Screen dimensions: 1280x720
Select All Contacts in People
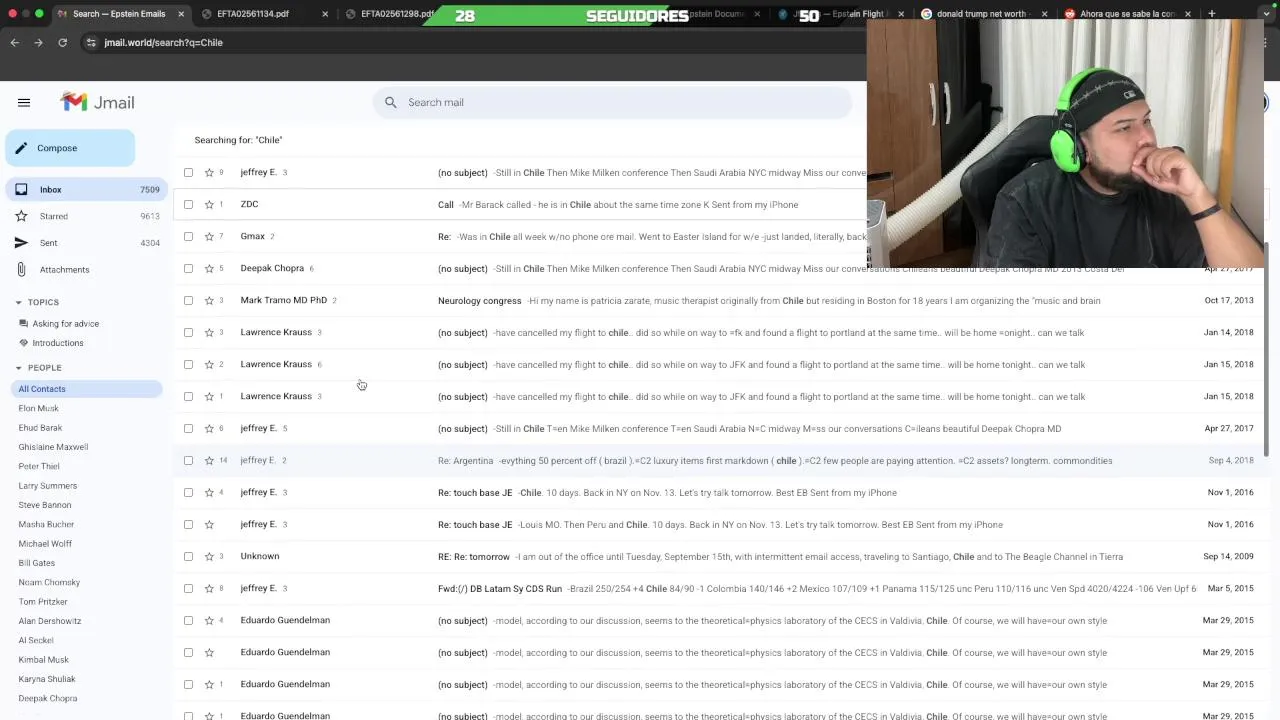pos(84,389)
